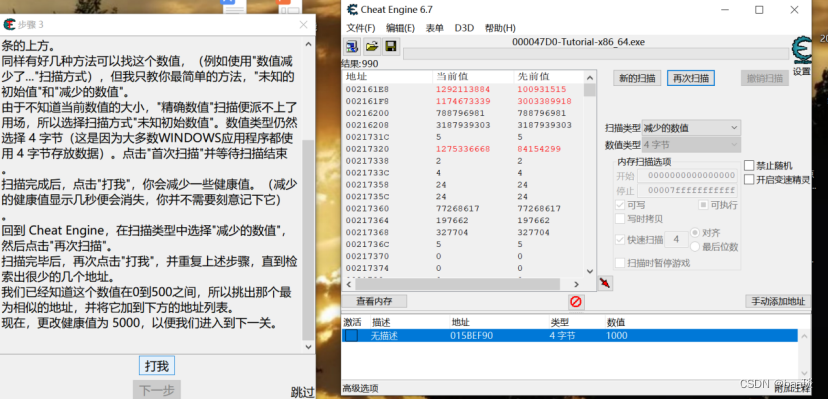Click the 下一步 button in tutorial
This screenshot has height=399, width=829.
pos(156,390)
